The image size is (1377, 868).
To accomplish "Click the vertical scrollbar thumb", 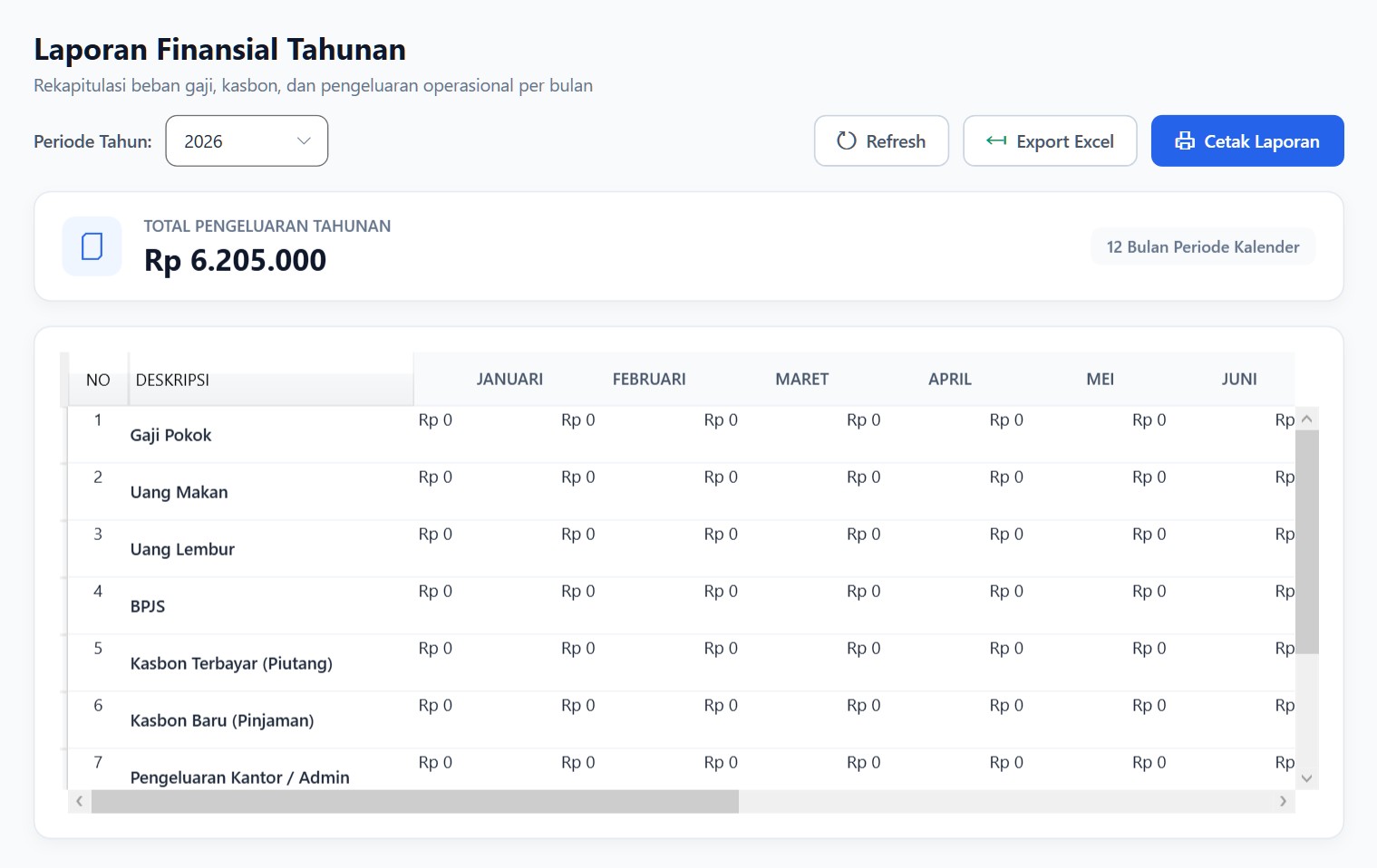I will point(1306,542).
